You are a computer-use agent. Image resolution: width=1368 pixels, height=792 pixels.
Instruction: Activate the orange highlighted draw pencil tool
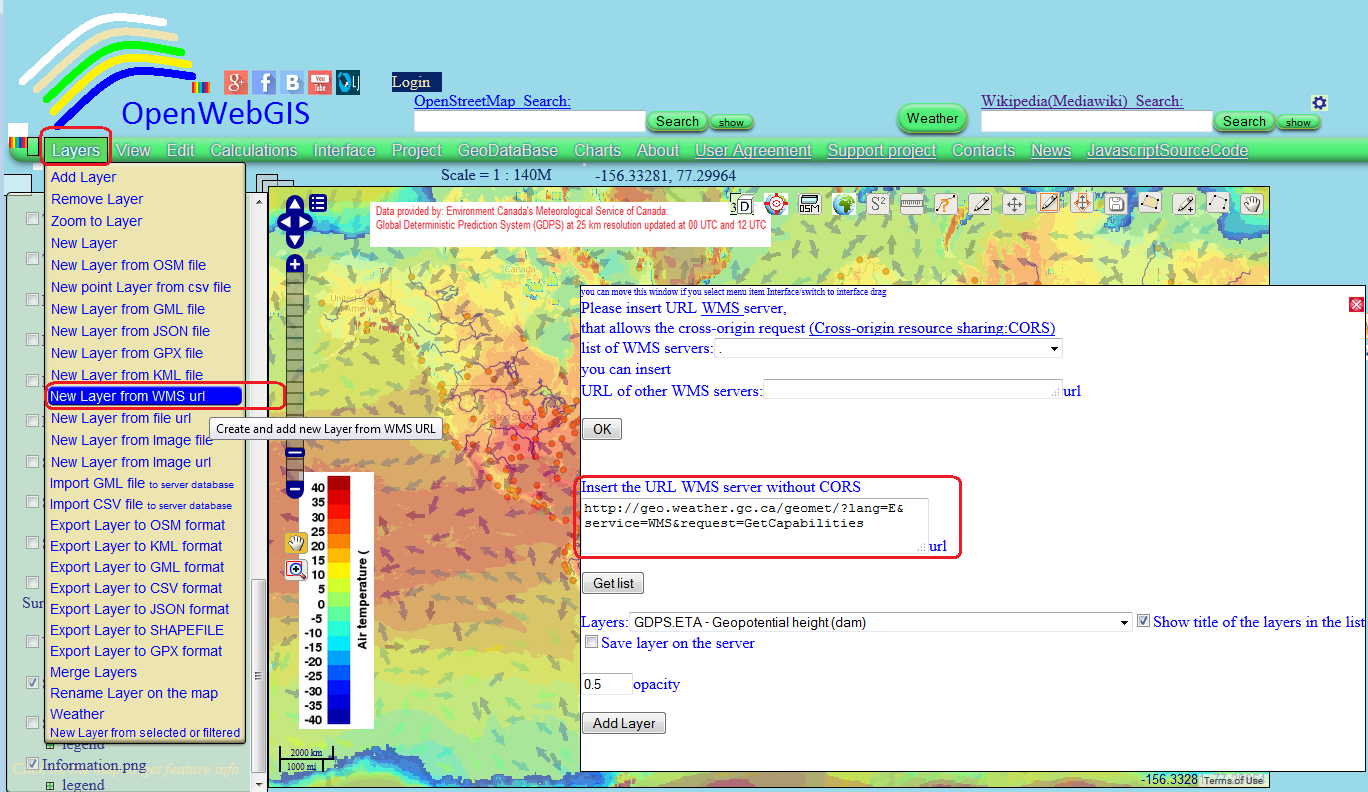[x=1049, y=203]
